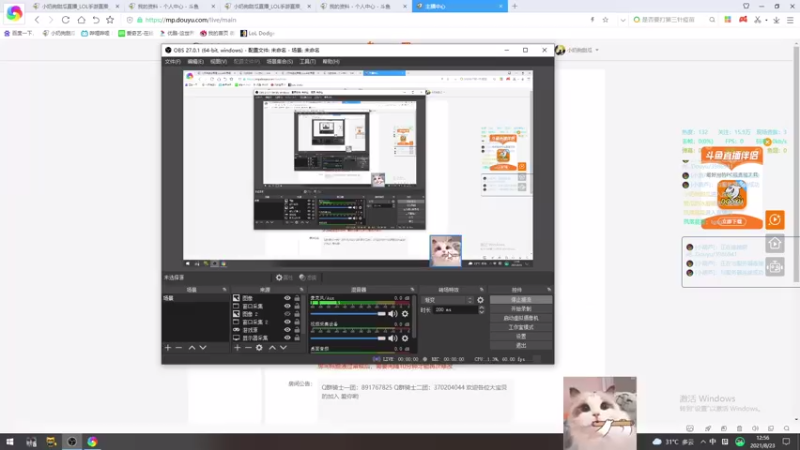Close the Douyu live companion ad banner
The width and height of the screenshot is (800, 450).
[x=767, y=142]
